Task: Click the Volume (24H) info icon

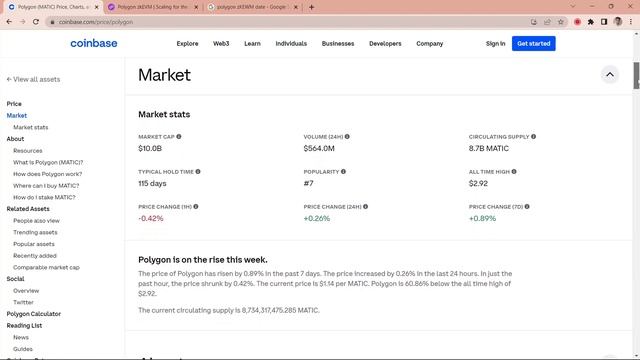Action: click(347, 137)
